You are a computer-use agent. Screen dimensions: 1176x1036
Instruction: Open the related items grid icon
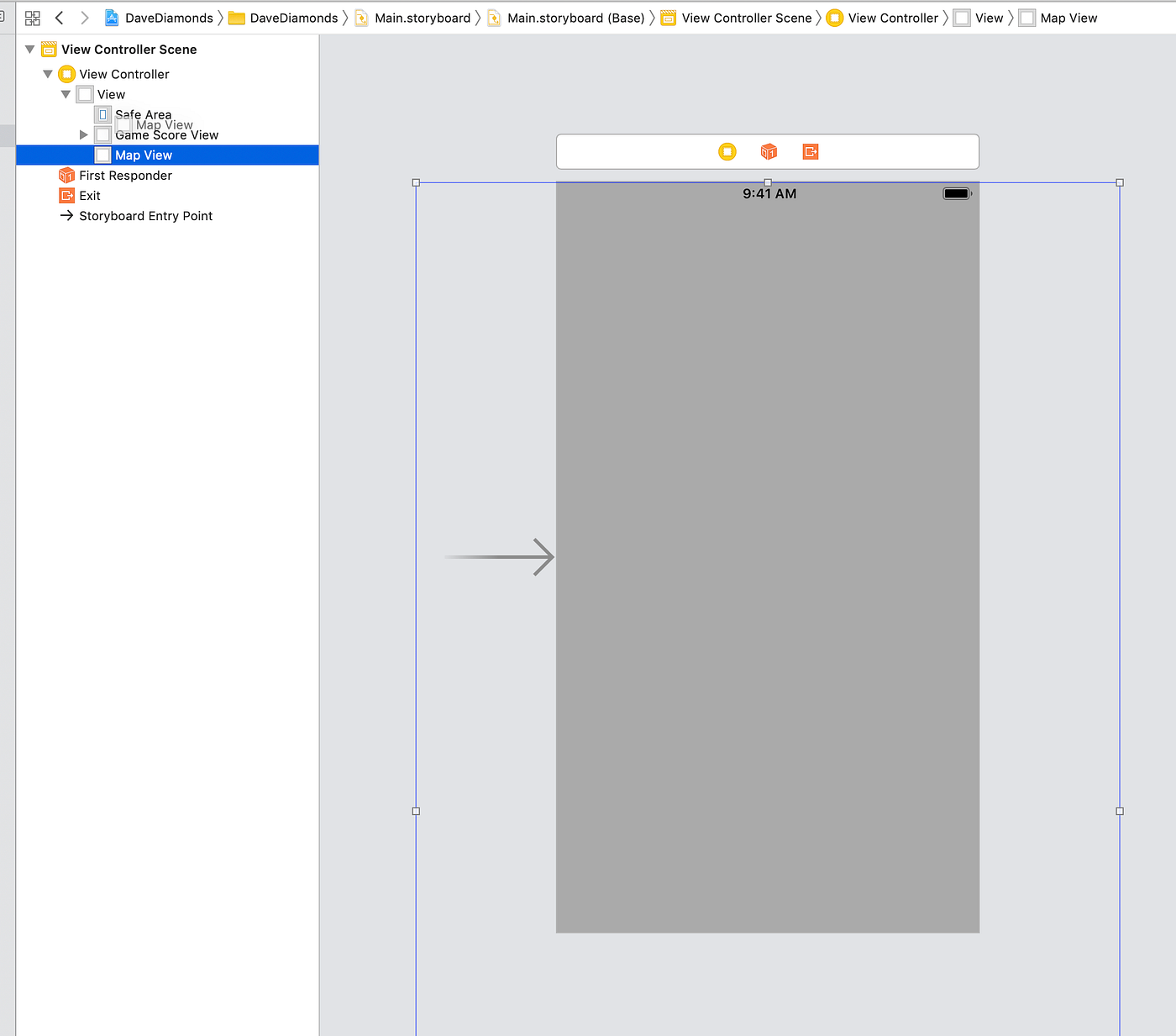coord(33,18)
